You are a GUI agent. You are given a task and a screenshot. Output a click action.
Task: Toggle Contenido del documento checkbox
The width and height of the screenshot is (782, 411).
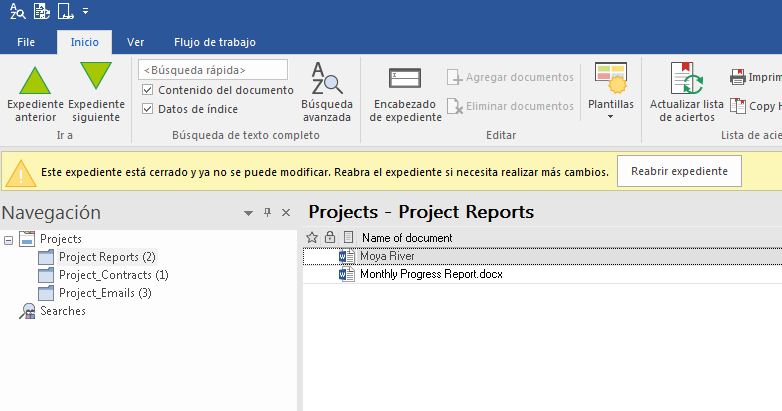147,90
